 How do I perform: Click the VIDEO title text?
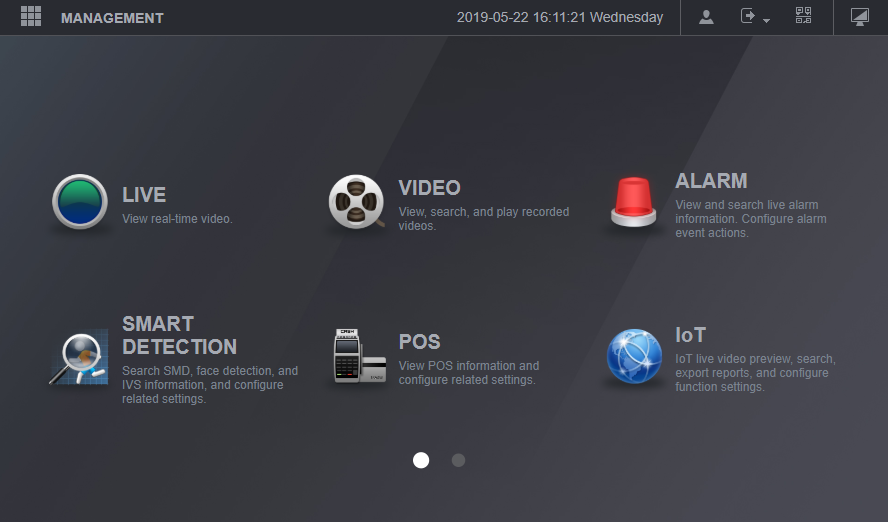[429, 188]
